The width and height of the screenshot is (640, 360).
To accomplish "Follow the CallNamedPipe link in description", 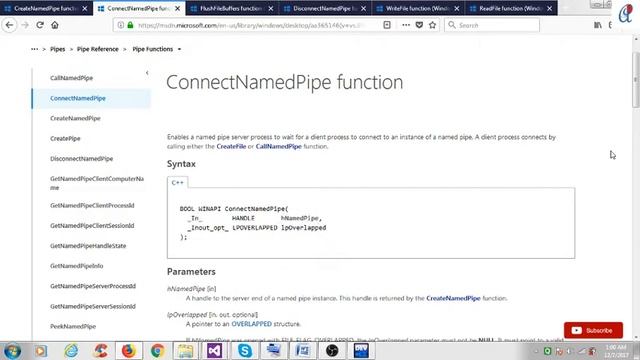I will 278,146.
